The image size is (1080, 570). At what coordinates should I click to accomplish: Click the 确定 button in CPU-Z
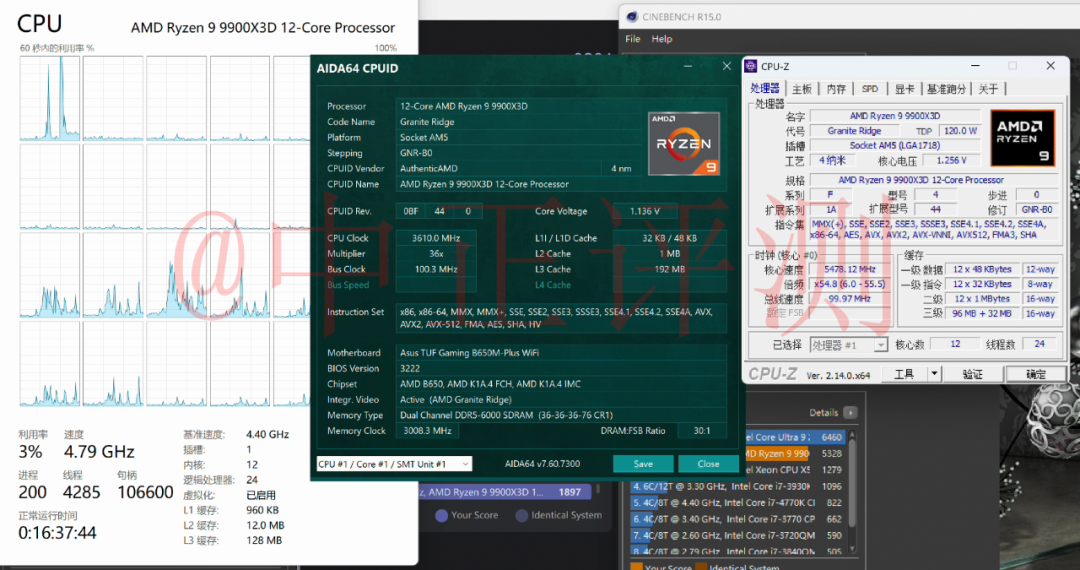tap(1035, 374)
